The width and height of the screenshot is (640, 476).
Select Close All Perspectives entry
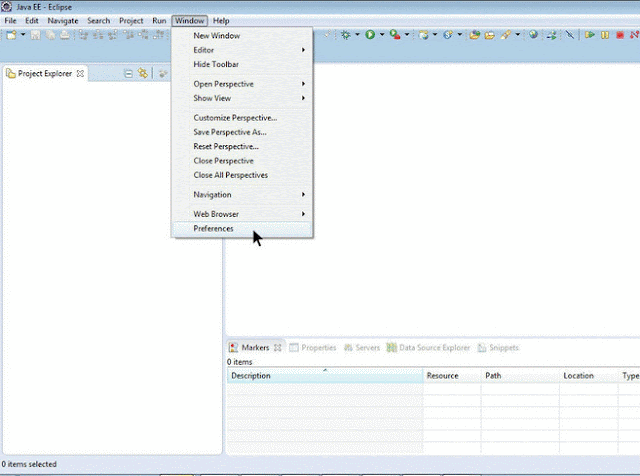(x=242, y=175)
